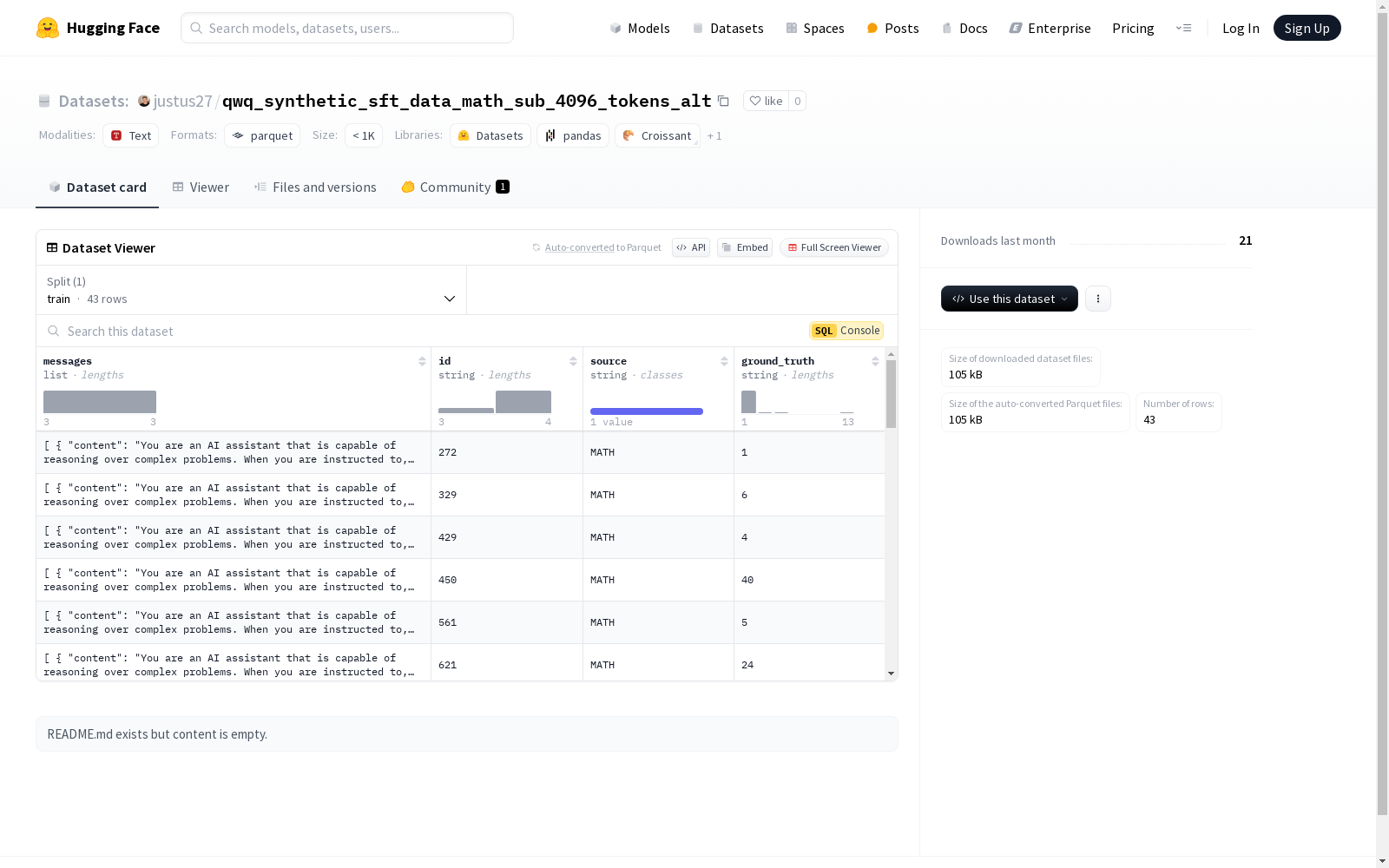Sort the ground_truth column
1389x868 pixels.
coord(875,361)
